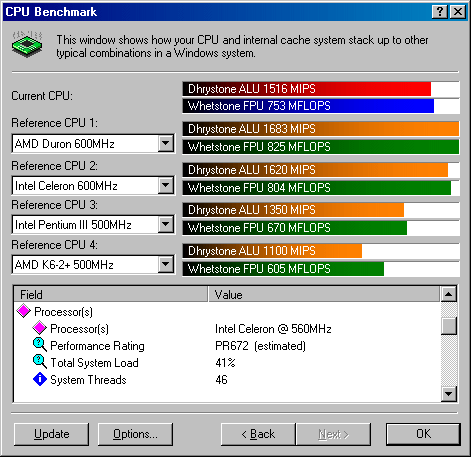
Task: Click the Dhrystone ALU 1350 MIPS bar
Action: pyautogui.click(x=293, y=210)
